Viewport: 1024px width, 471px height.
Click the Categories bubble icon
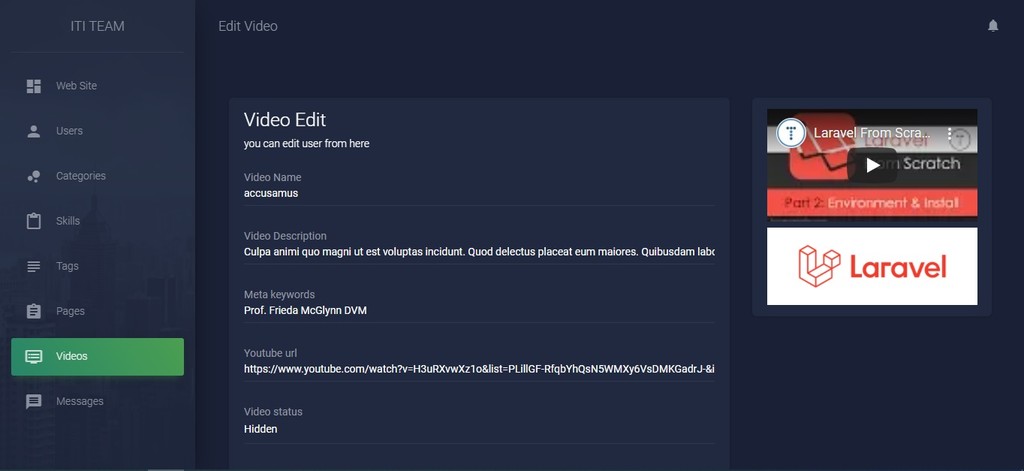pos(33,176)
